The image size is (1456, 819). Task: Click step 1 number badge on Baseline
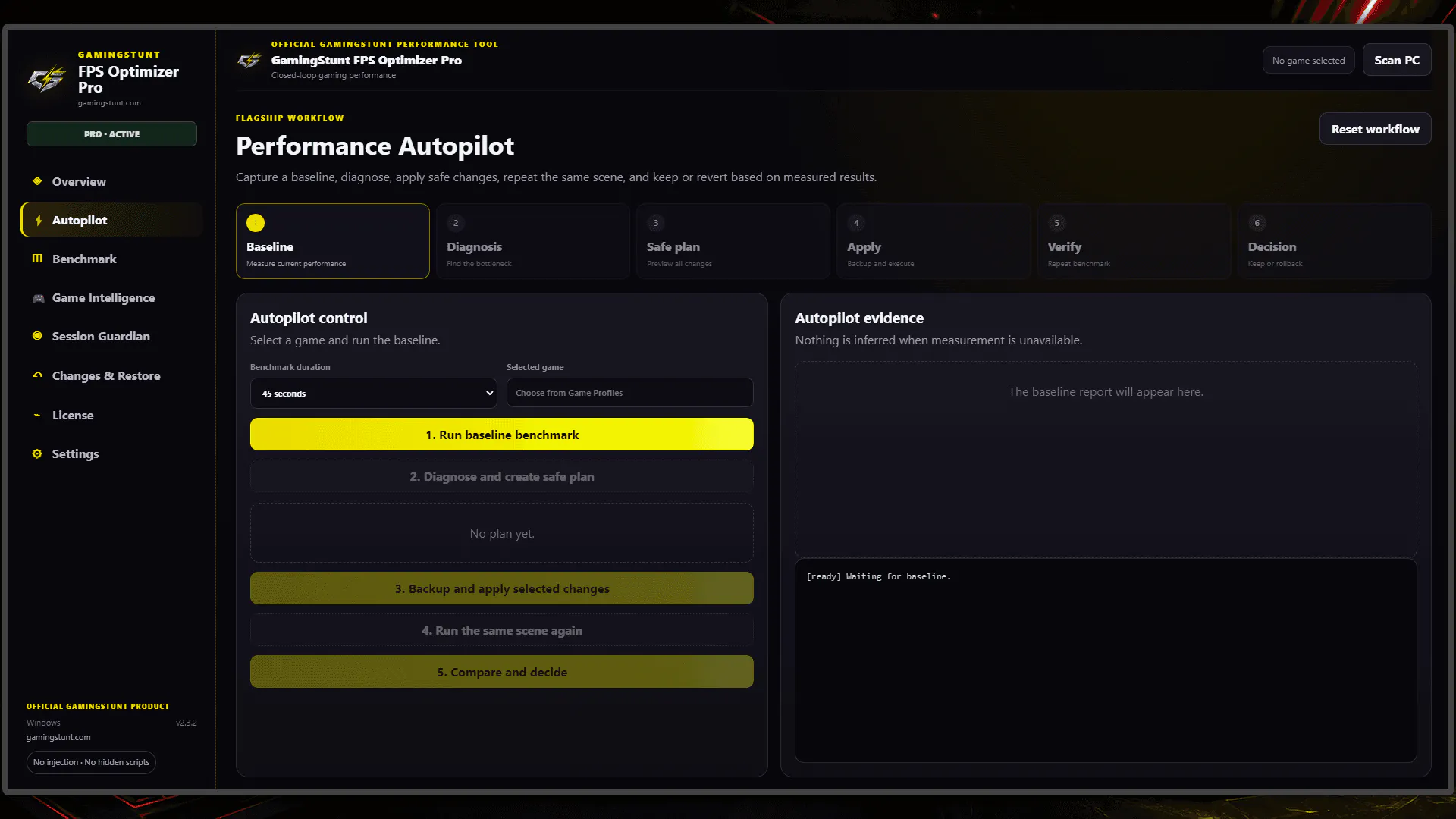(x=256, y=223)
